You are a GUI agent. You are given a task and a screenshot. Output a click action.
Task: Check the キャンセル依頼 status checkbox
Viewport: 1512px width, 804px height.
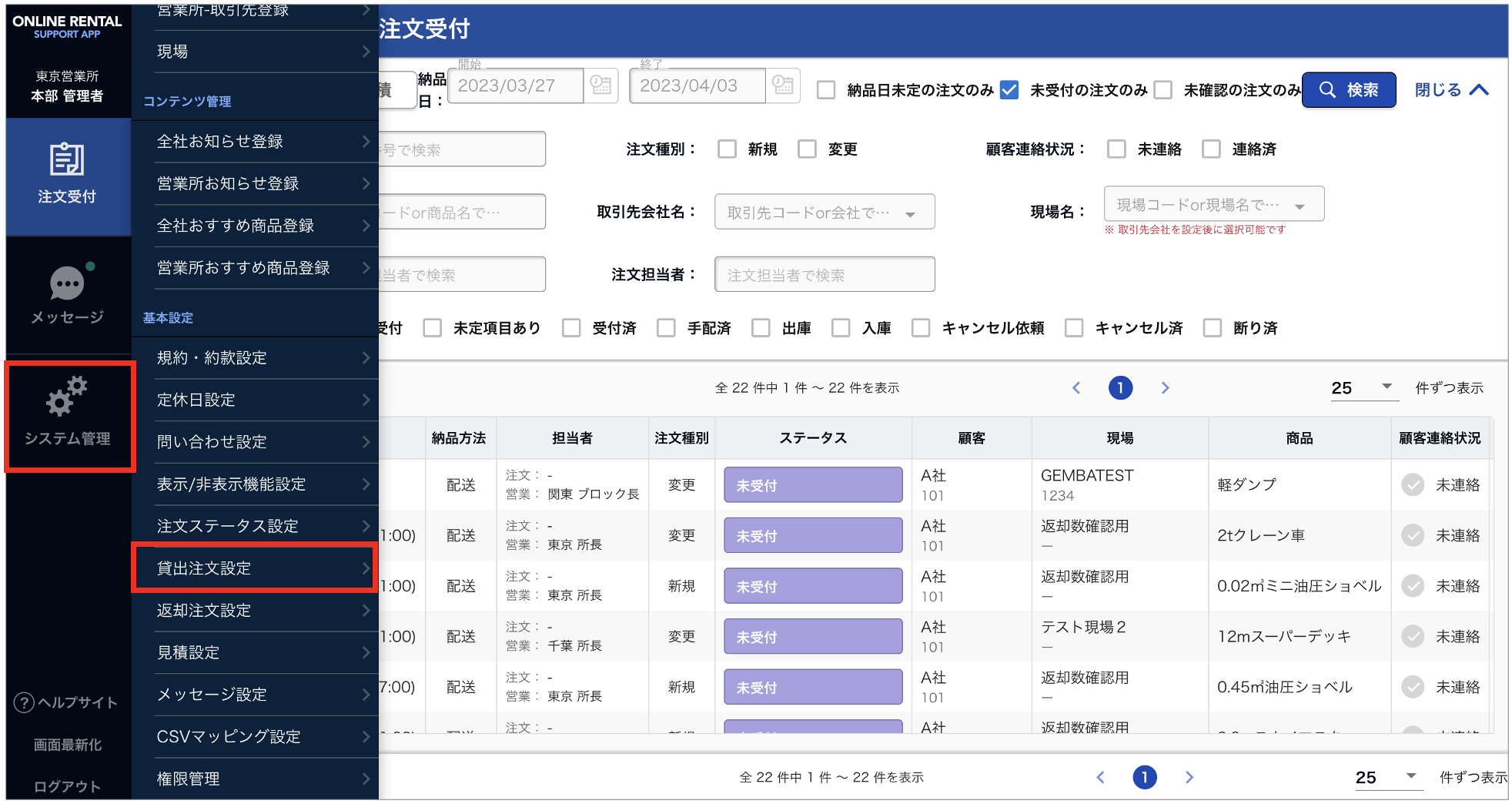click(921, 328)
